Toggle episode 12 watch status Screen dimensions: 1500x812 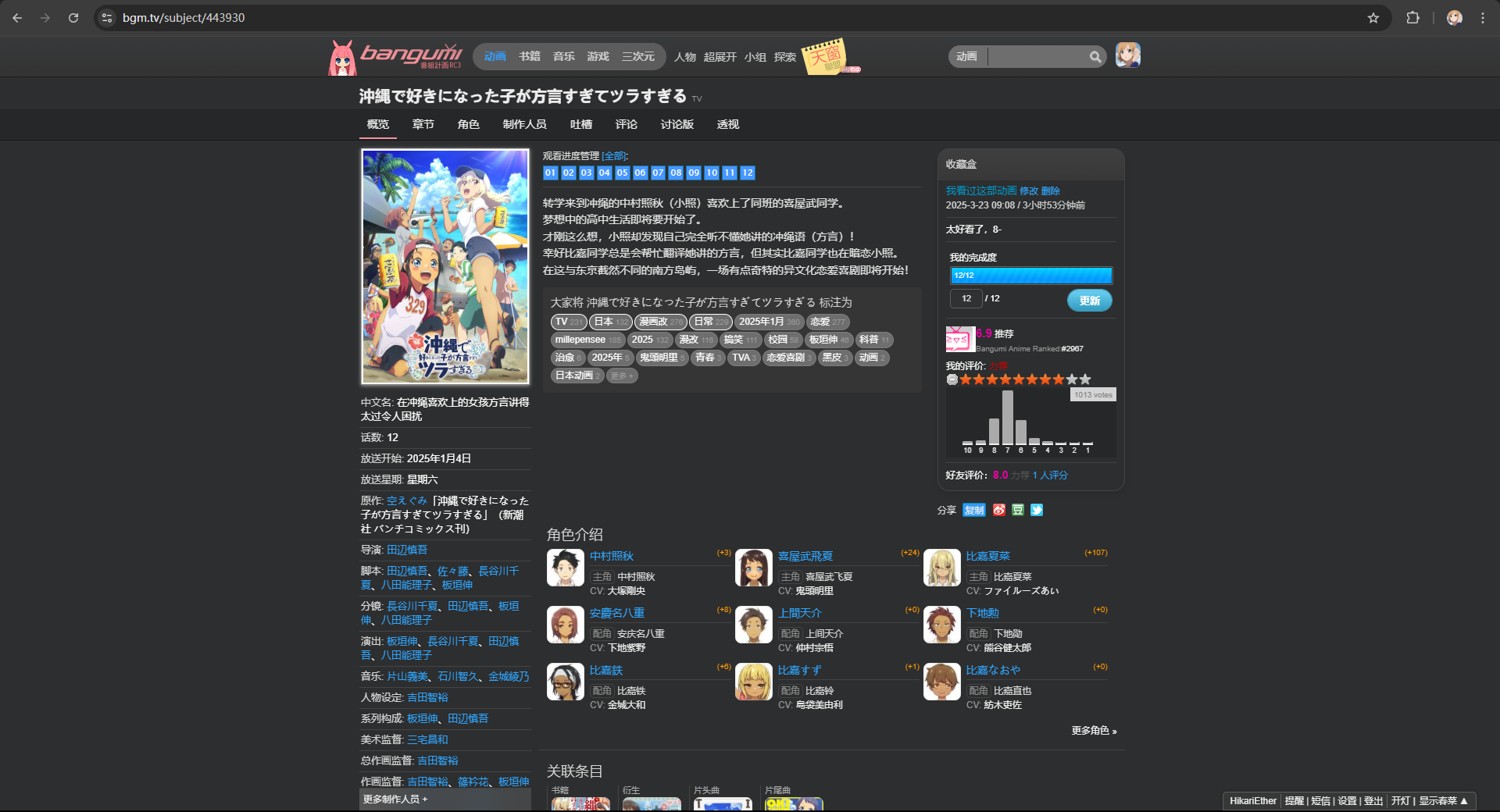(748, 173)
